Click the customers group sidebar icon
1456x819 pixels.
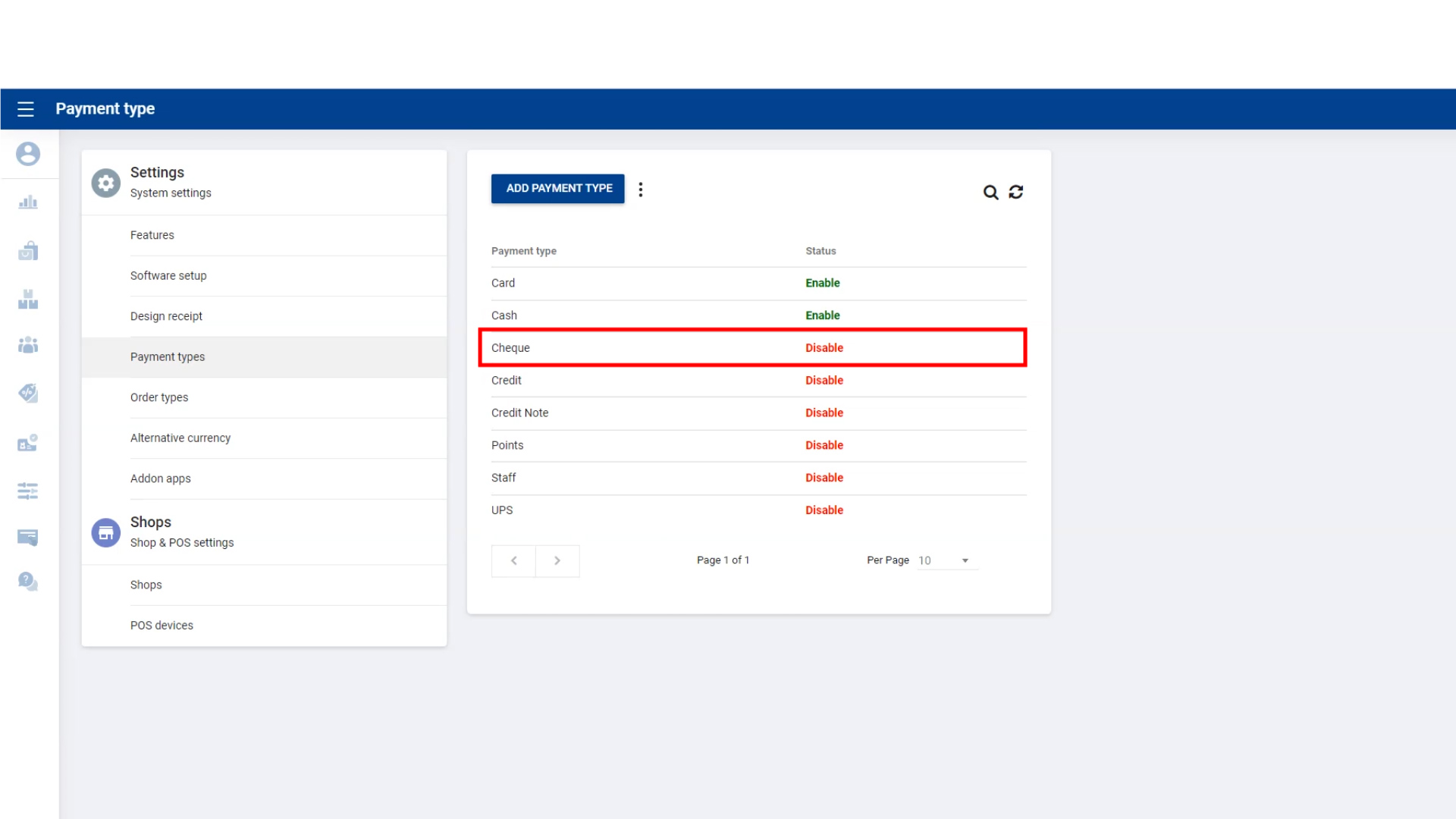pos(28,346)
